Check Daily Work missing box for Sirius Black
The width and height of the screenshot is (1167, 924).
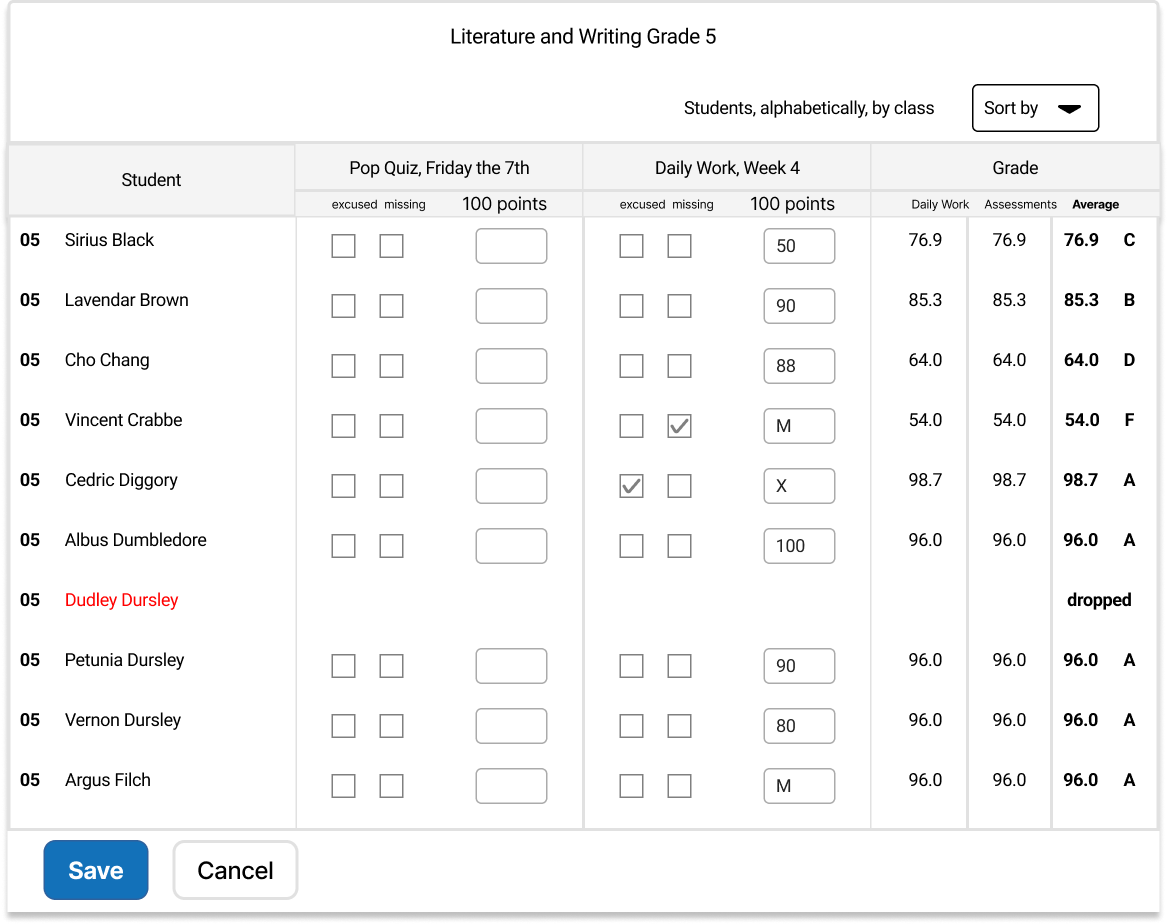pos(680,246)
